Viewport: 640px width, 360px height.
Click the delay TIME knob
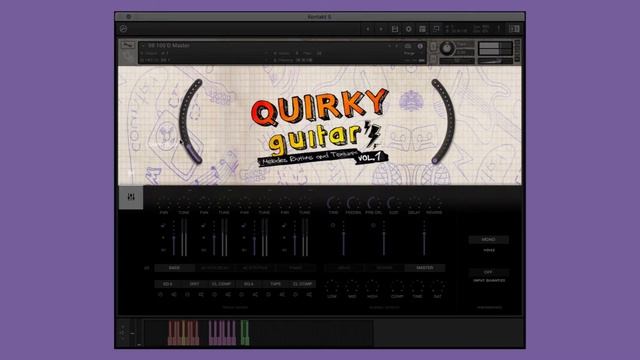333,203
